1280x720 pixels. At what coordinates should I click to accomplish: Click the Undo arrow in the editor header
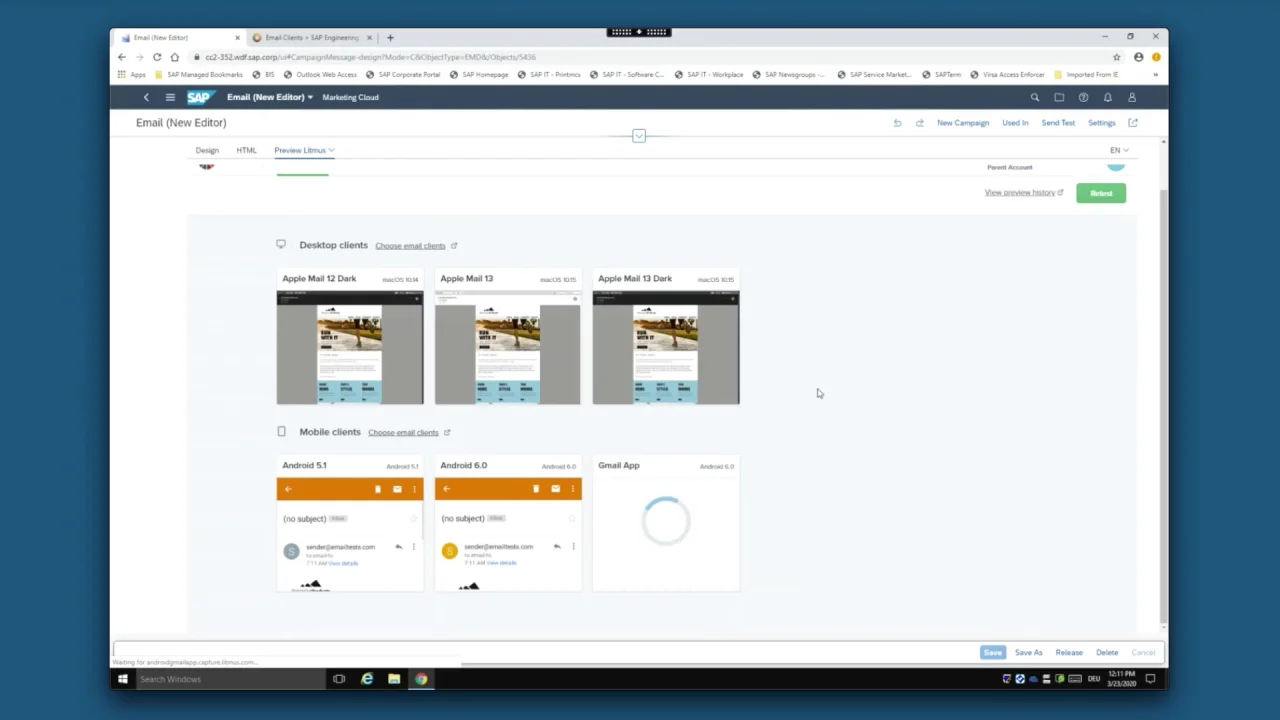[x=897, y=123]
